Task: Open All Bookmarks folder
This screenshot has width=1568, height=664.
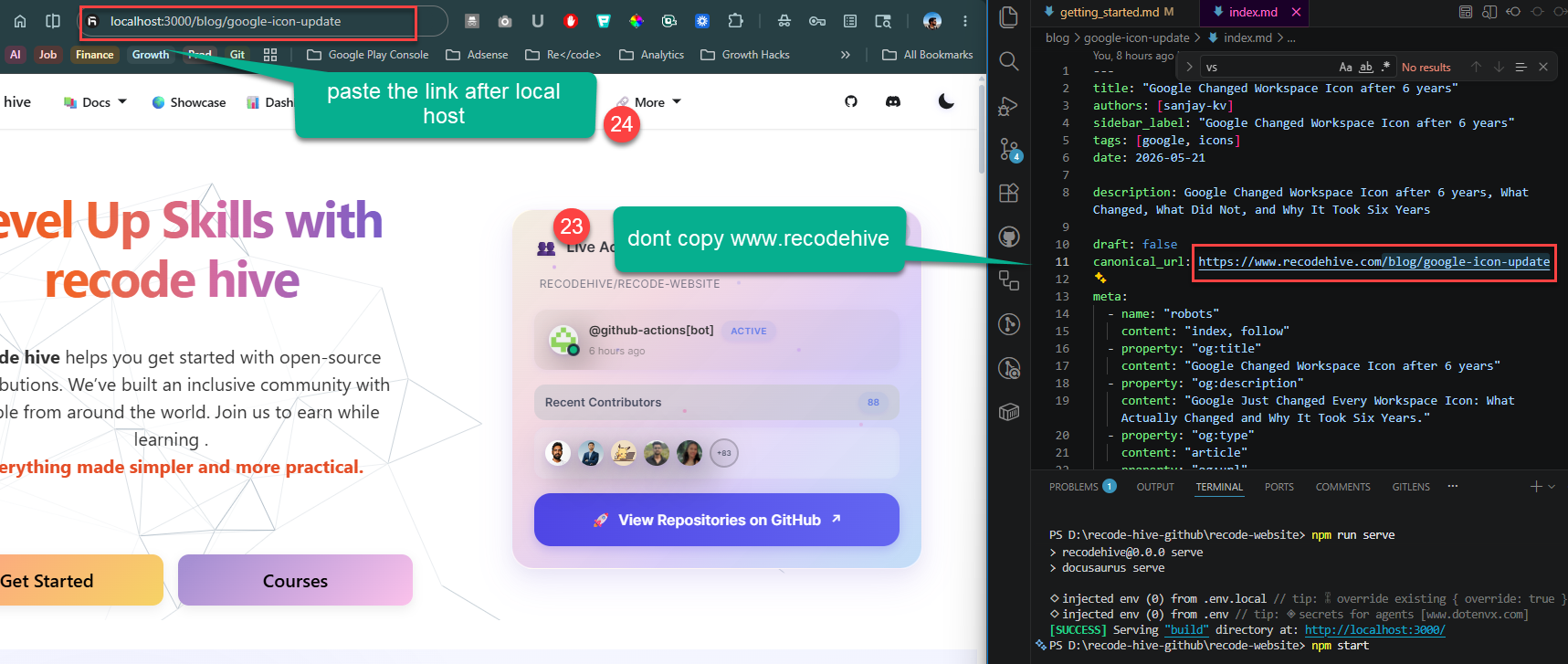Action: coord(928,55)
